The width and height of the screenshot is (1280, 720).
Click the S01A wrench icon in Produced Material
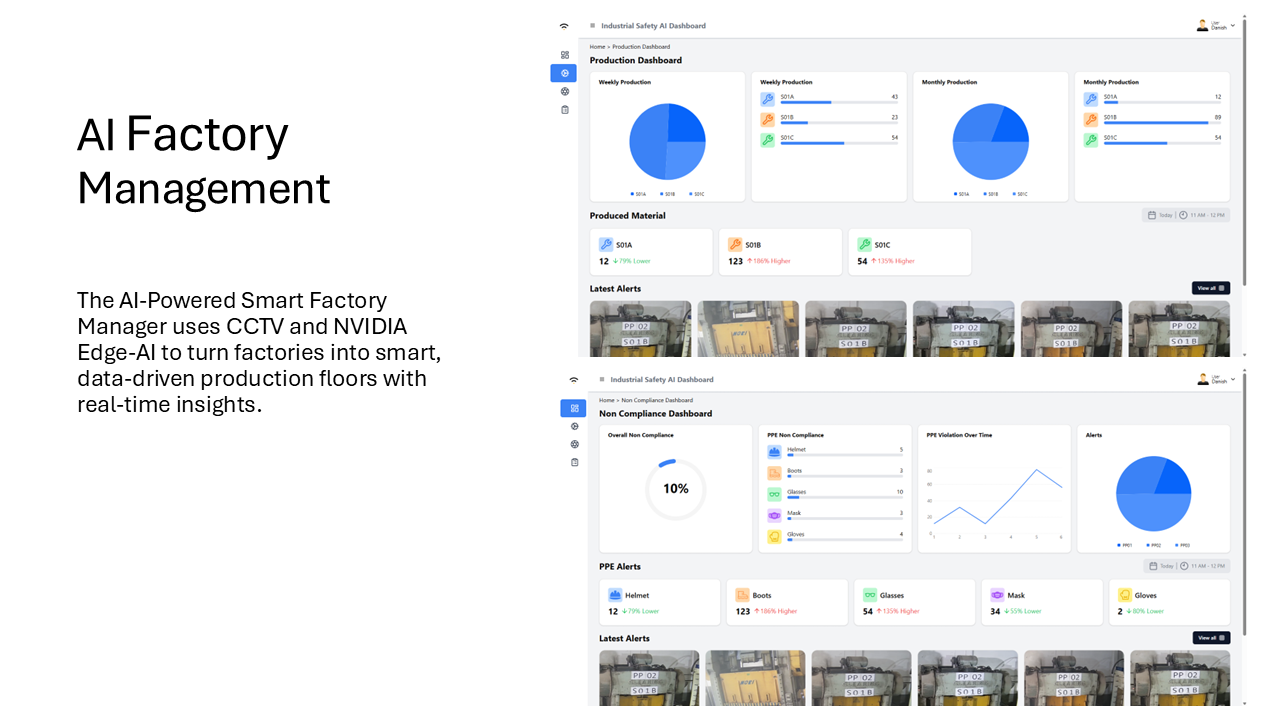605,245
